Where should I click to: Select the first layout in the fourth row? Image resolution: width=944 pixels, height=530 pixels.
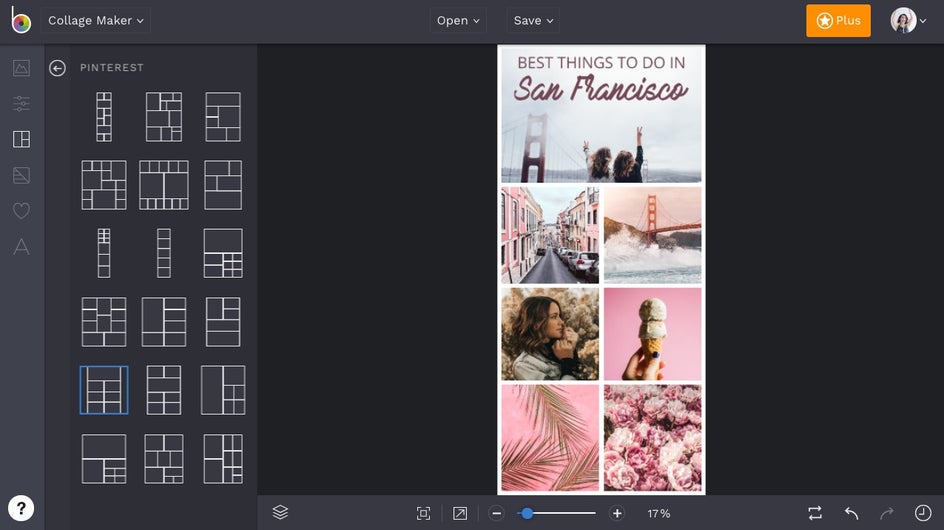(x=104, y=322)
